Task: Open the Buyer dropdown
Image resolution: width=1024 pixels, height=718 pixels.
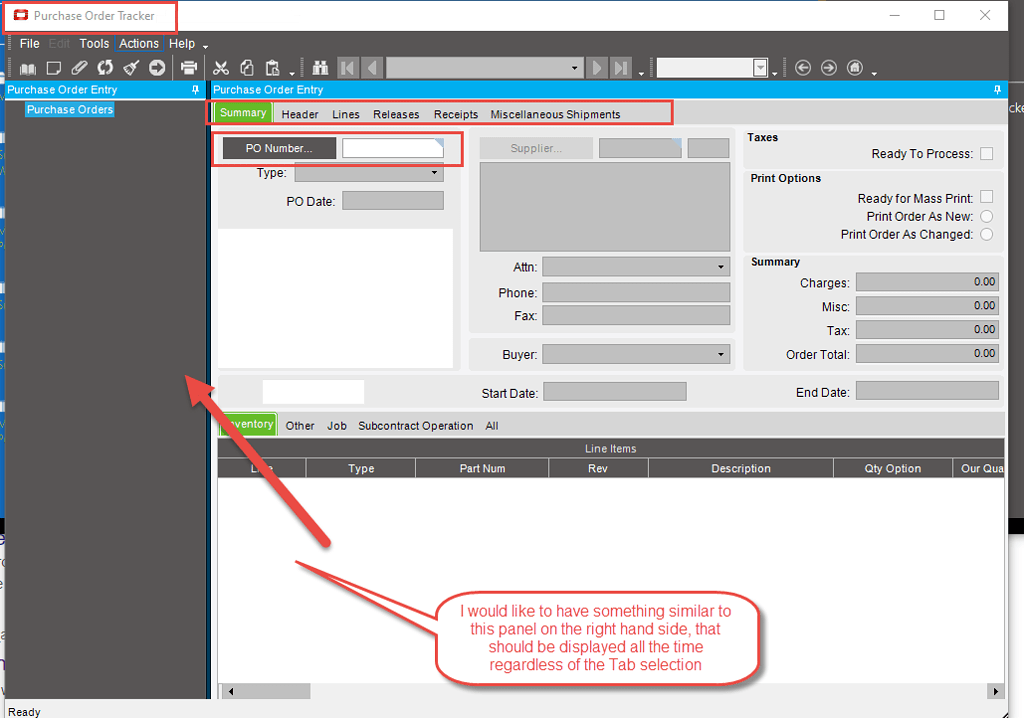Action: tap(719, 353)
